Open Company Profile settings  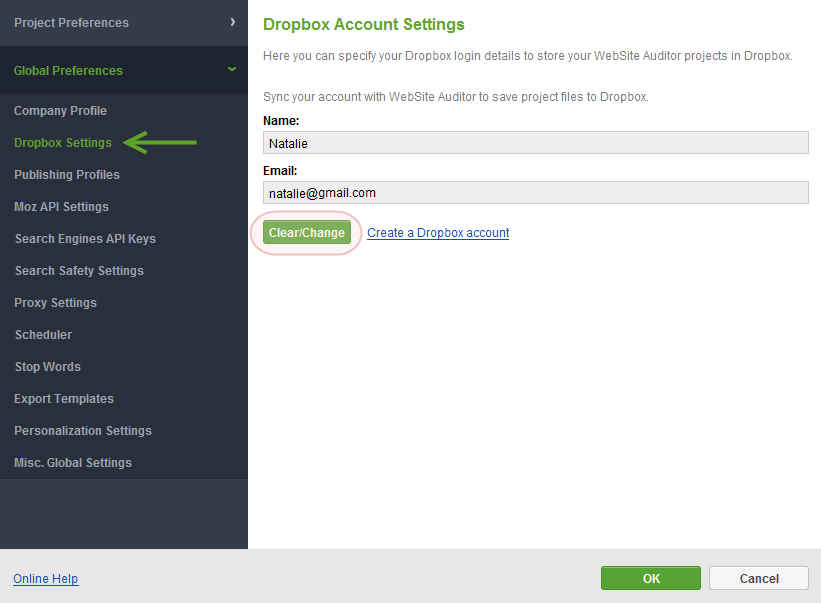(60, 110)
